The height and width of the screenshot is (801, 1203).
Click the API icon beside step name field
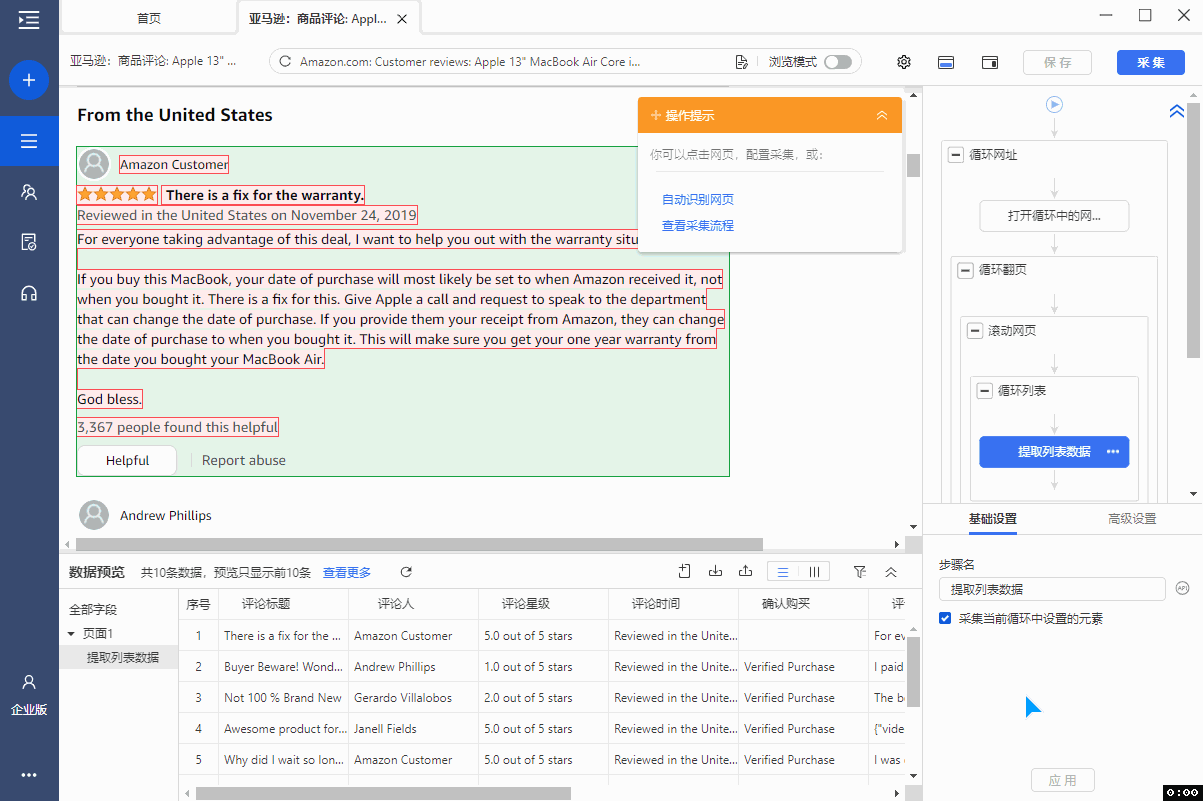(x=1182, y=588)
